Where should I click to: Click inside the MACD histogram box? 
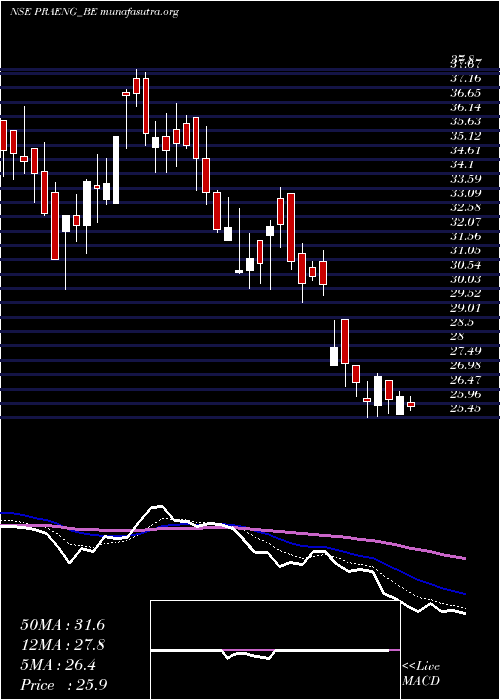pos(275,650)
